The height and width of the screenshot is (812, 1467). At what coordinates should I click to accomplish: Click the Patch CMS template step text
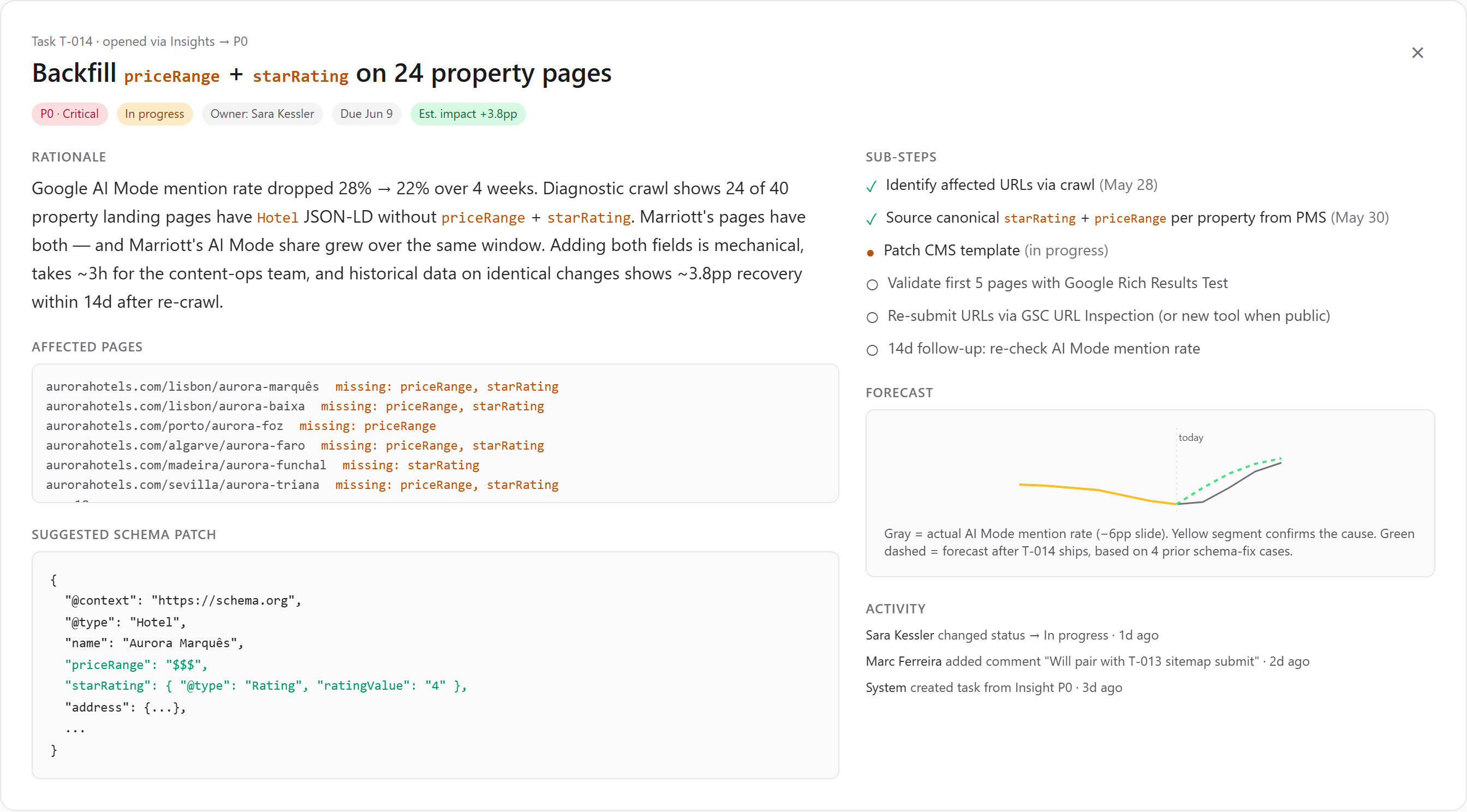(951, 250)
